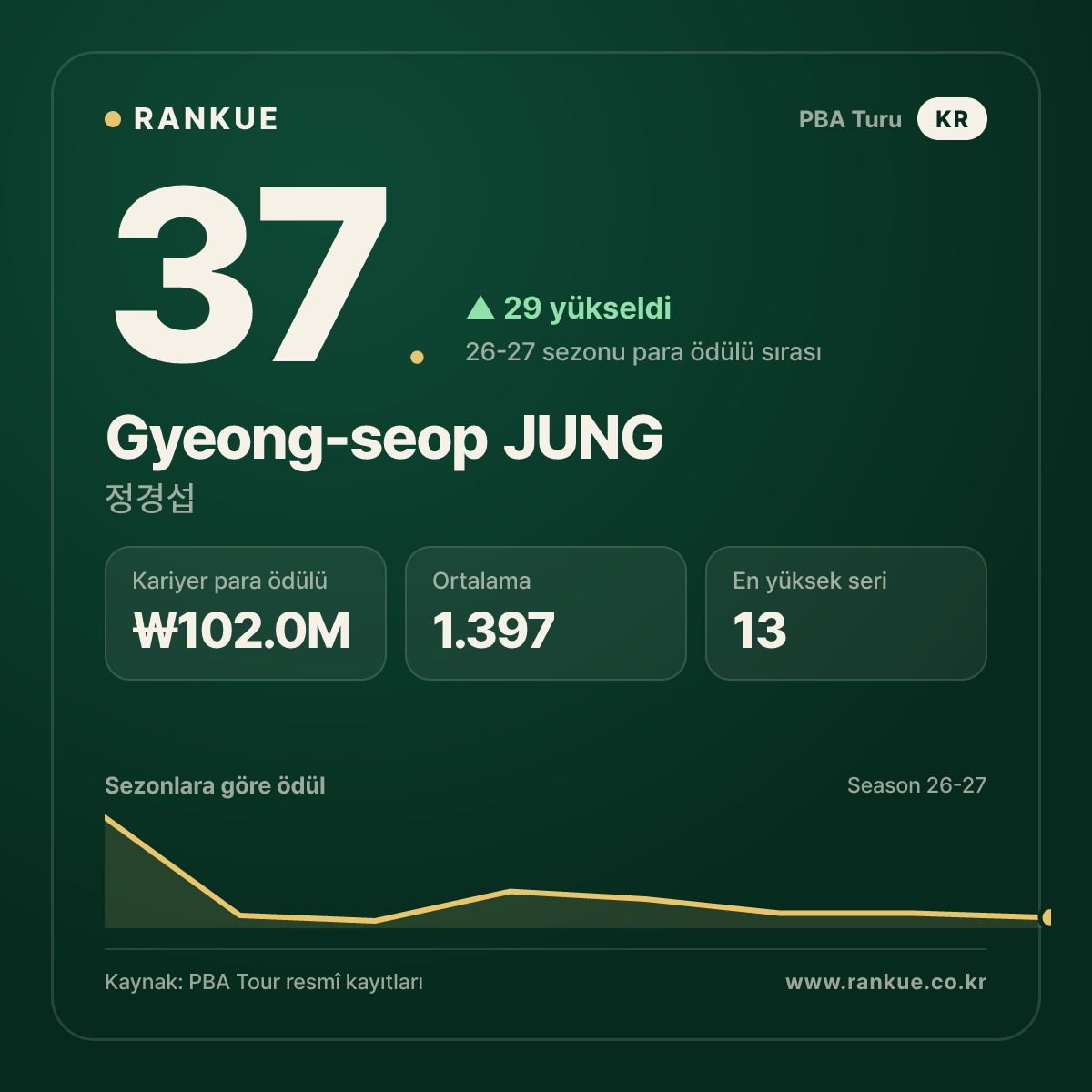Click the yellow dot beside RANKUE
Image resolution: width=1092 pixels, height=1092 pixels.
[x=113, y=119]
